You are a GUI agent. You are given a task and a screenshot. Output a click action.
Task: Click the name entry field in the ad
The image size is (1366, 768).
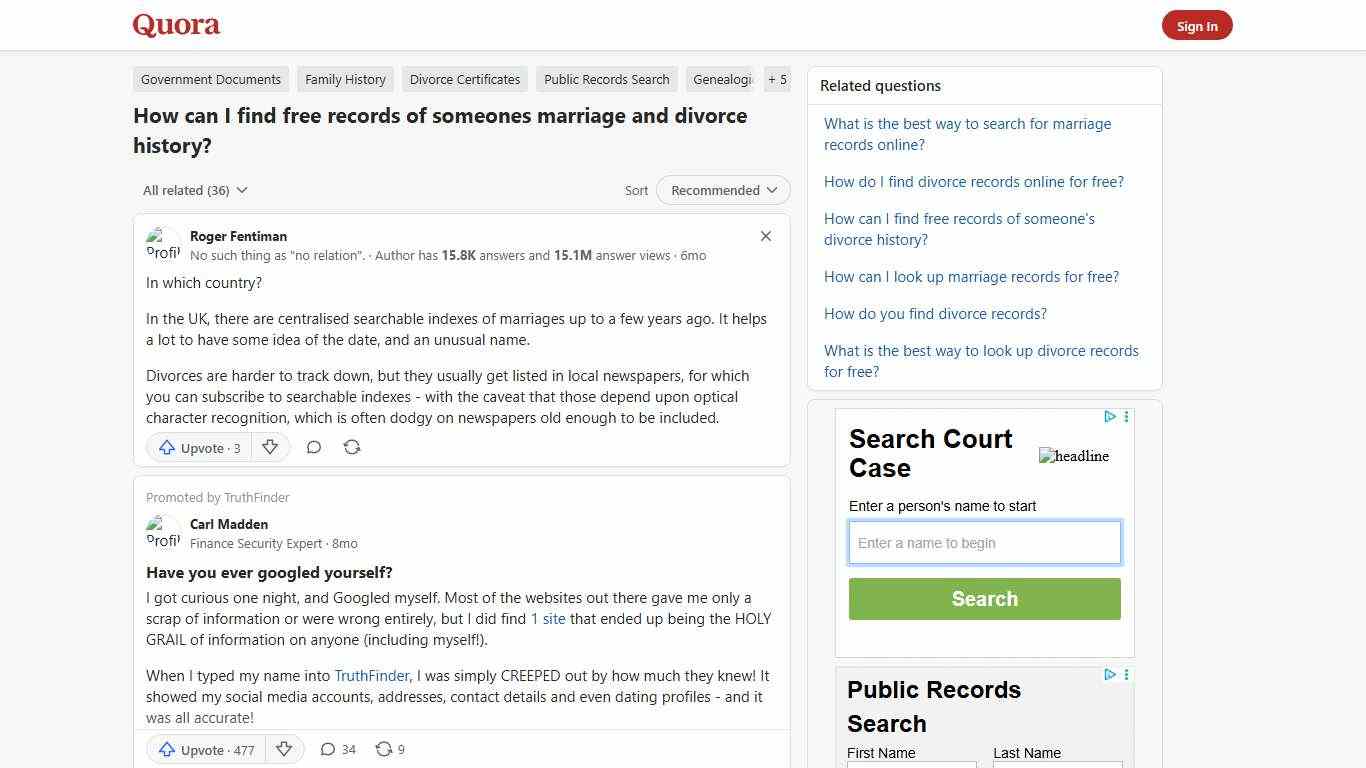[984, 542]
